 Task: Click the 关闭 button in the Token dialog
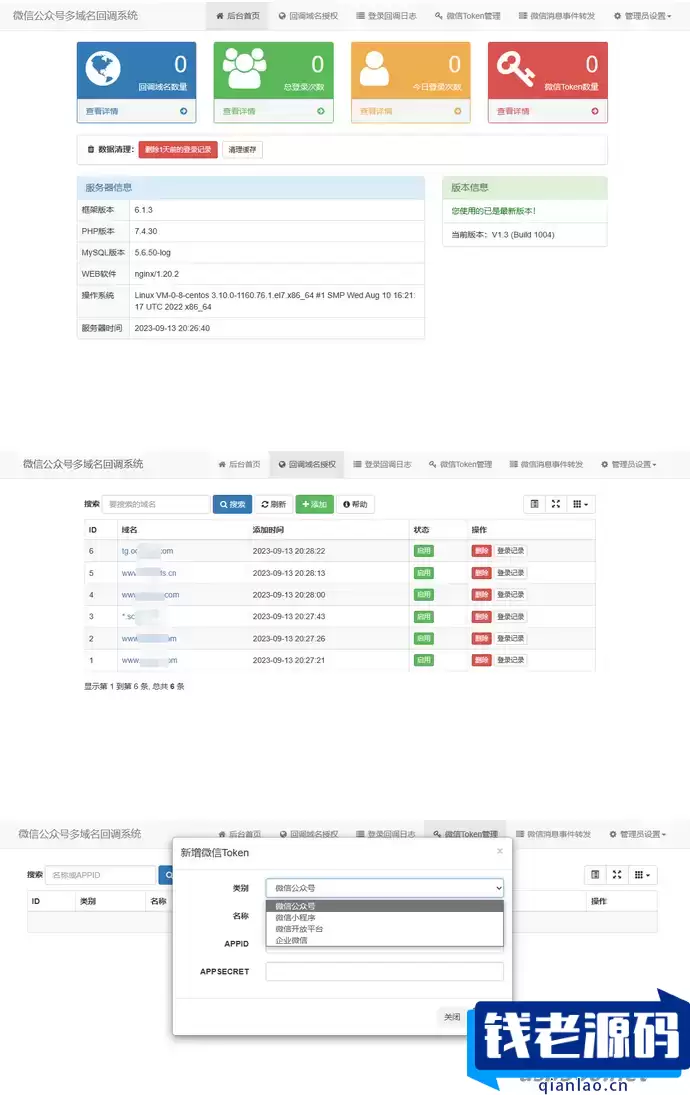pyautogui.click(x=452, y=1017)
